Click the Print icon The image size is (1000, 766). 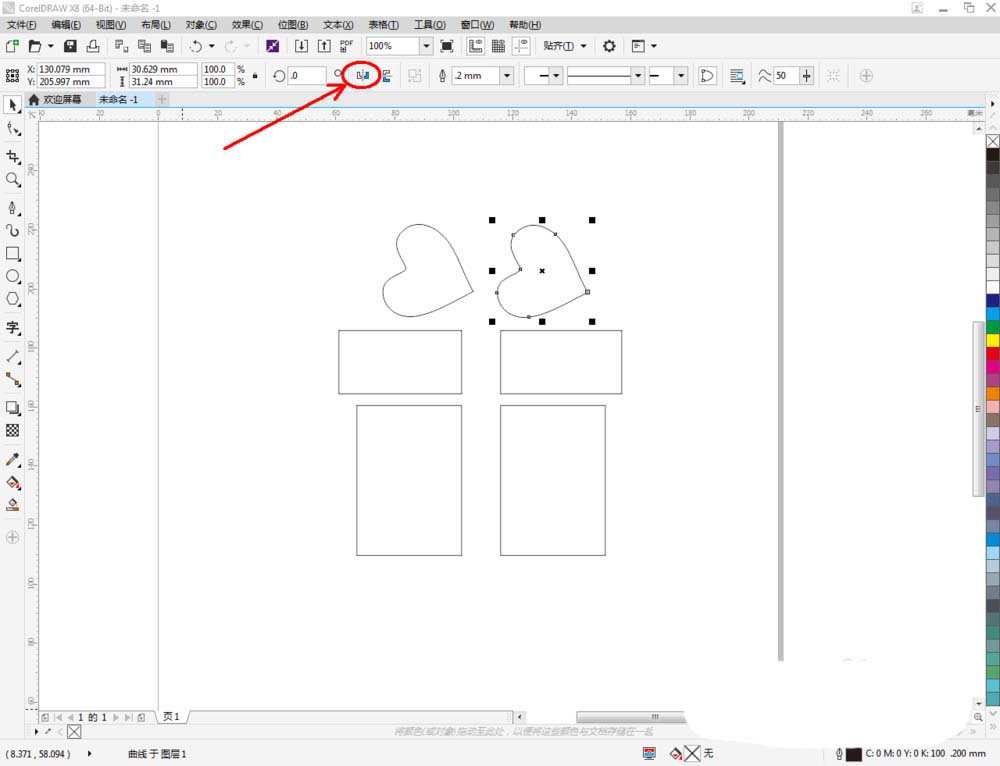pos(93,46)
